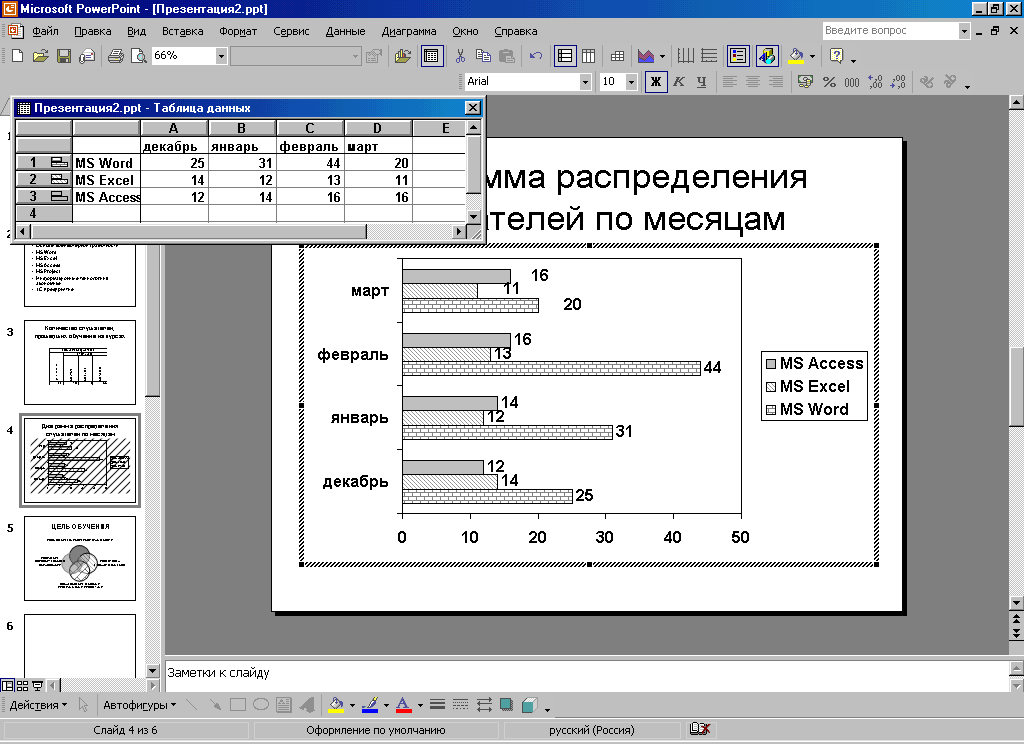Switch to Slide Sorter view icon

(x=22, y=685)
